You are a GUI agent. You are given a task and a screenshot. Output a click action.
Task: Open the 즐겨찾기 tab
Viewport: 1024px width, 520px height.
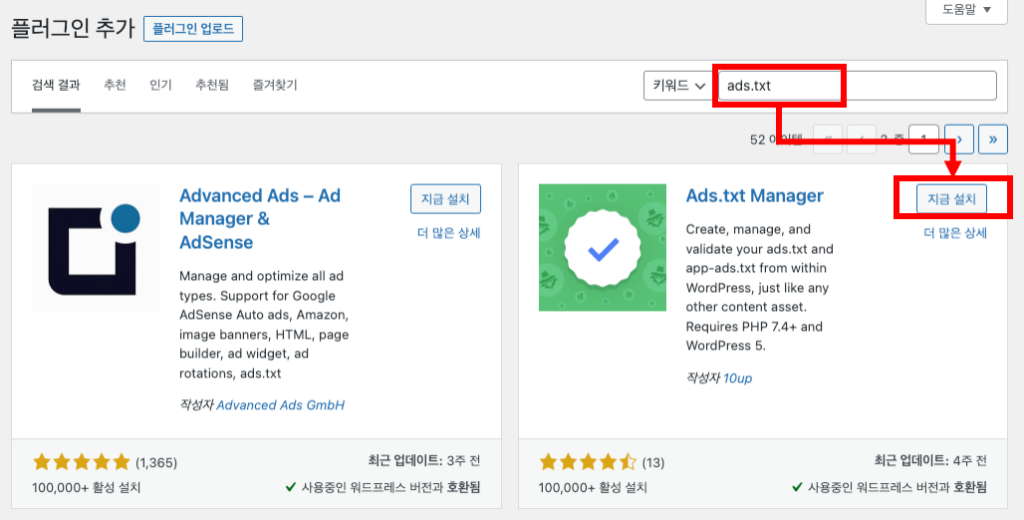point(275,85)
